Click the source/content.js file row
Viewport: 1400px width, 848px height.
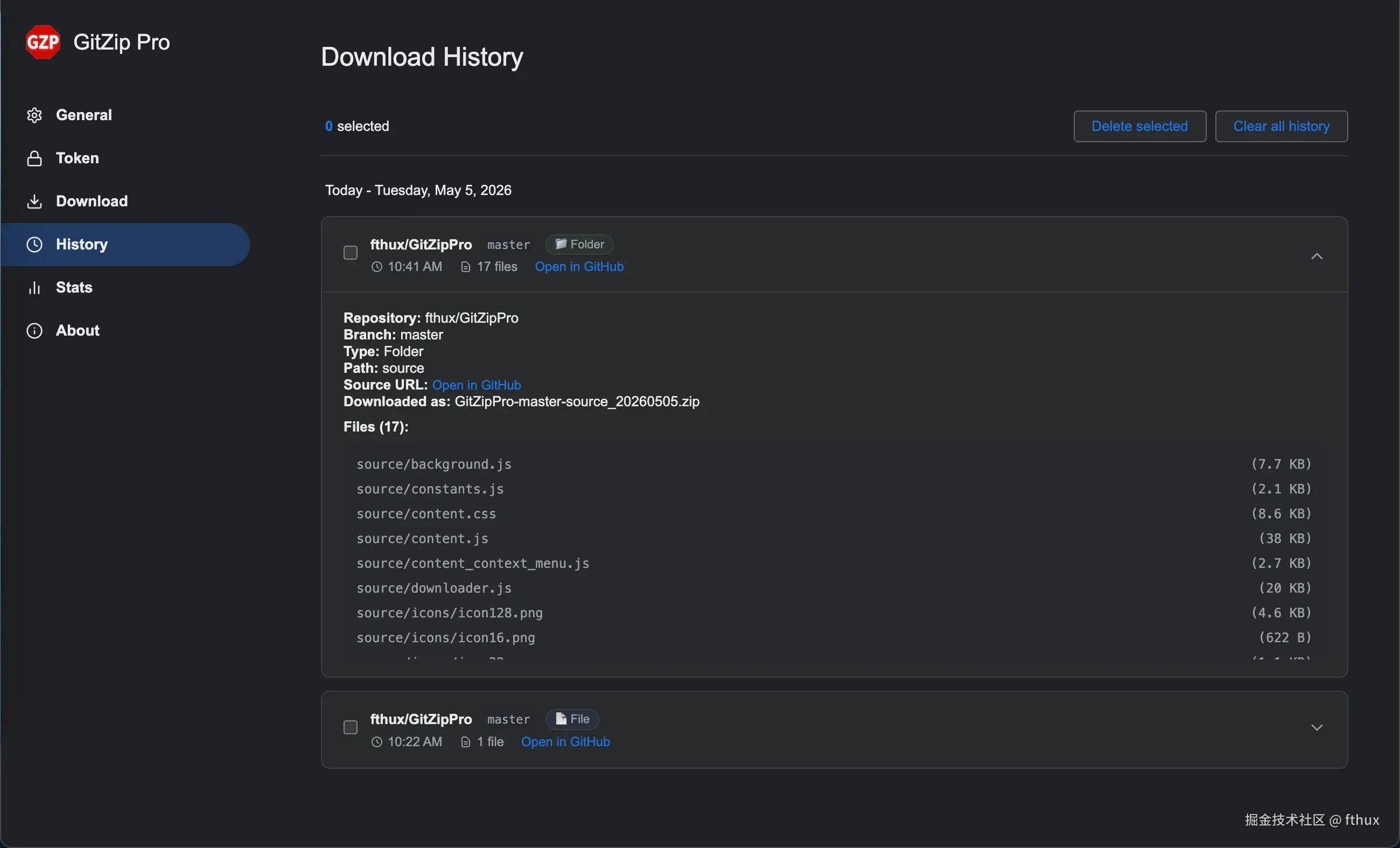coord(834,539)
